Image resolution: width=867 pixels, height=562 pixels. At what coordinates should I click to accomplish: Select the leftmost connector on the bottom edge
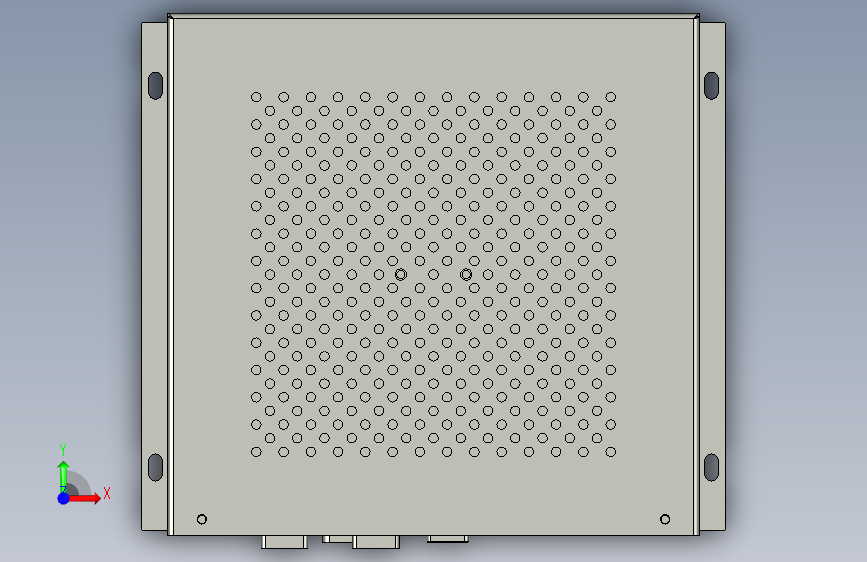284,542
